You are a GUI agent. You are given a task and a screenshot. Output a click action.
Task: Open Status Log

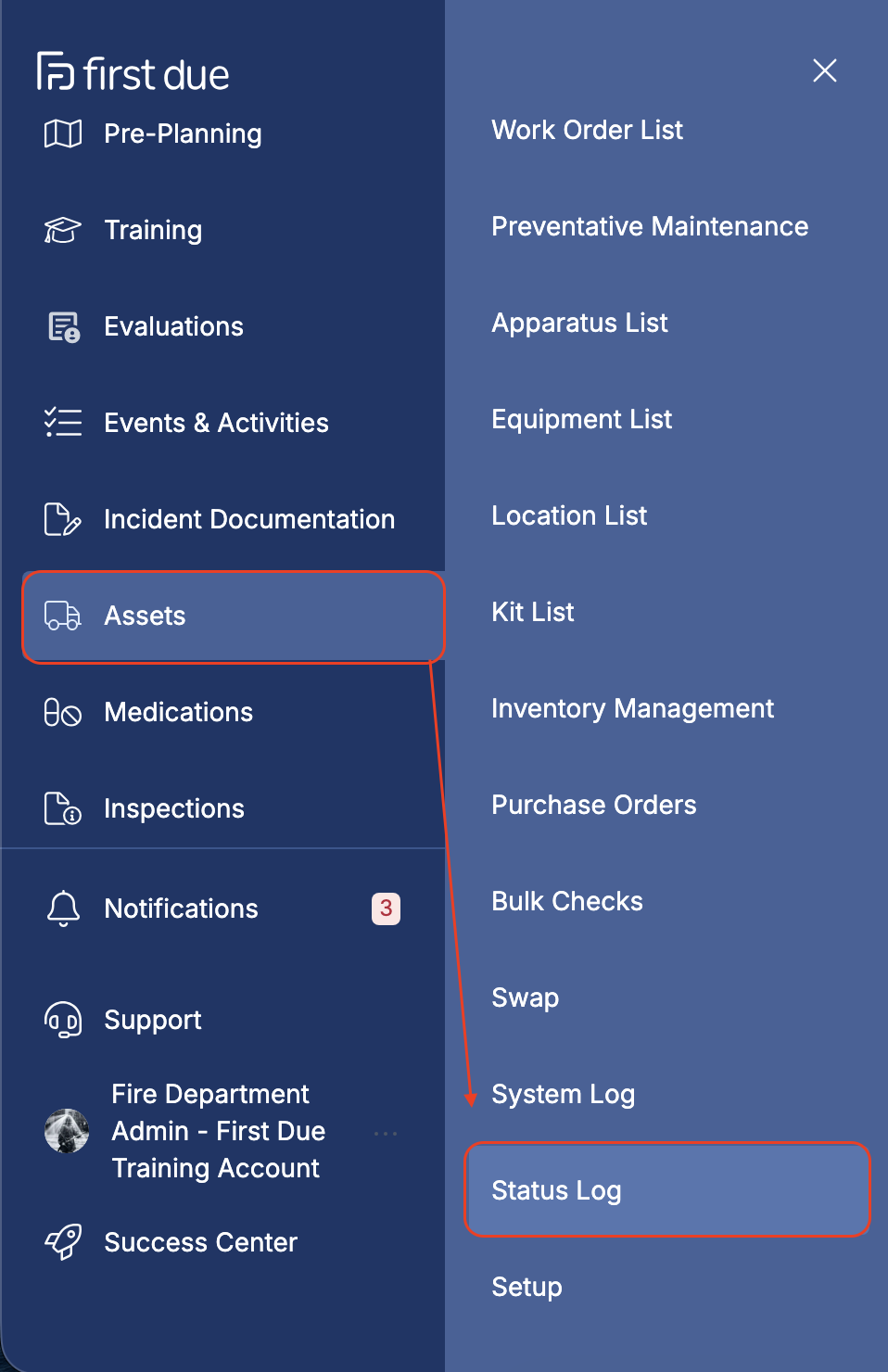click(667, 1190)
